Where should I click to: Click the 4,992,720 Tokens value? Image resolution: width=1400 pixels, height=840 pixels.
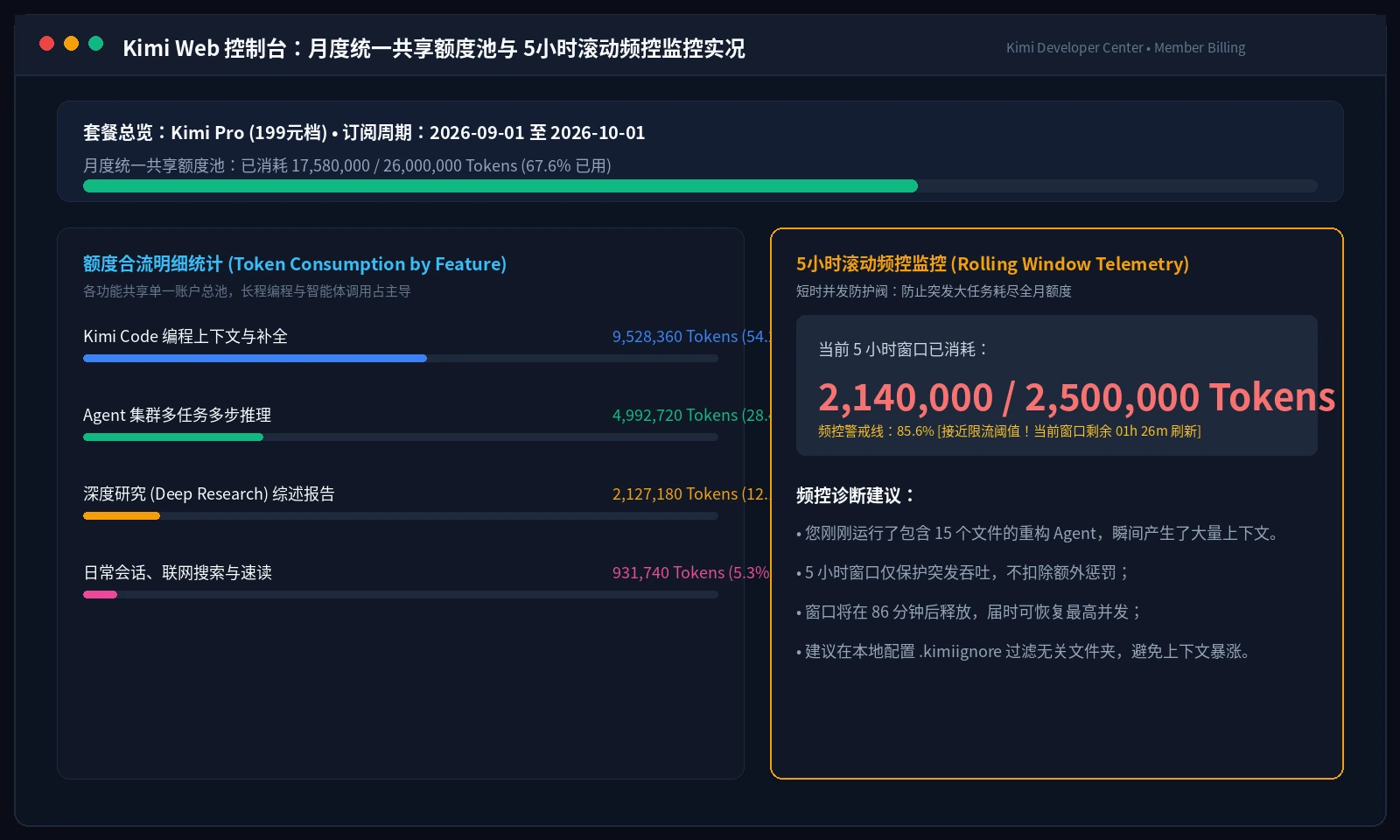690,415
